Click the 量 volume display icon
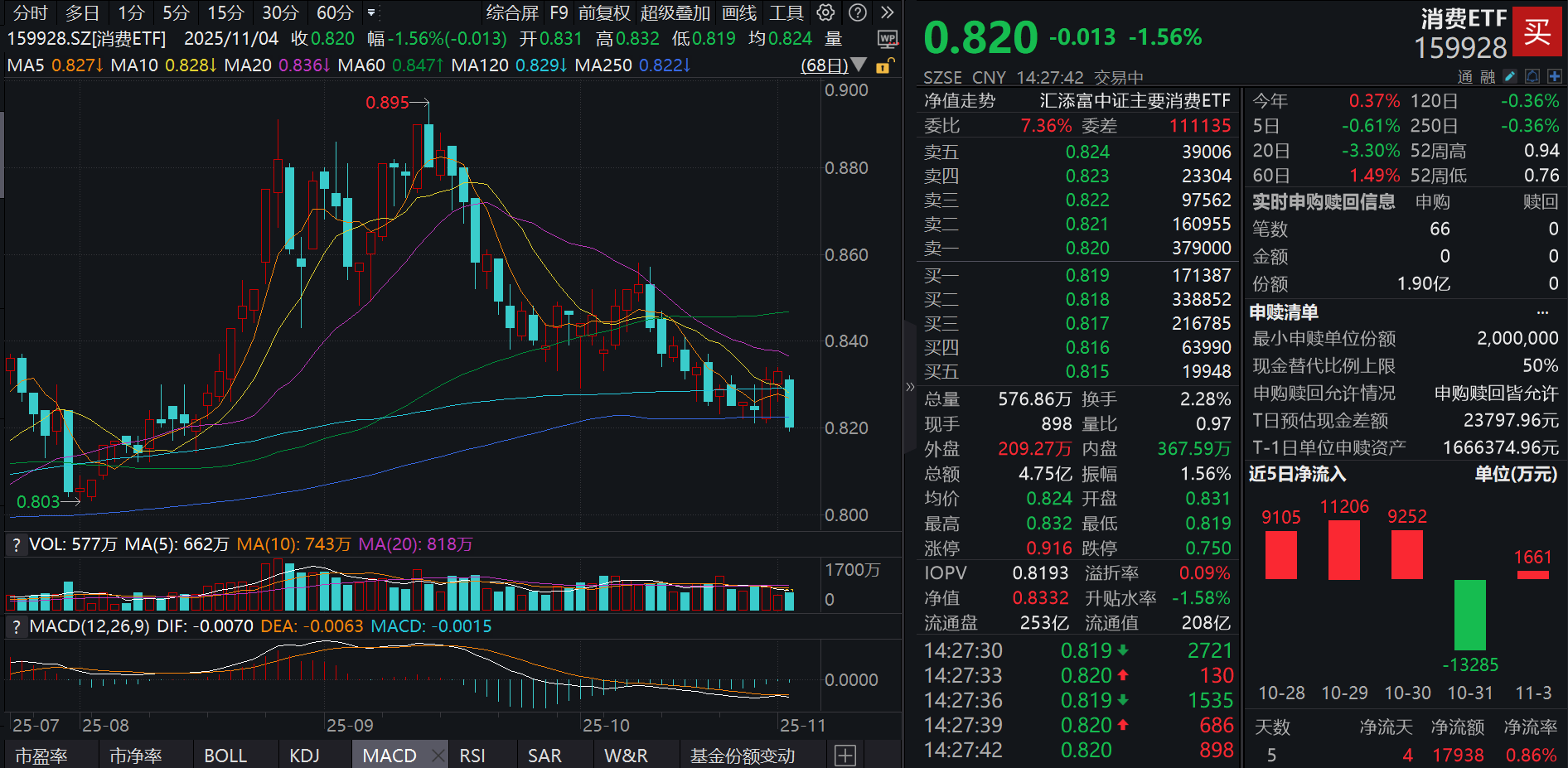The width and height of the screenshot is (1568, 768). click(x=831, y=38)
